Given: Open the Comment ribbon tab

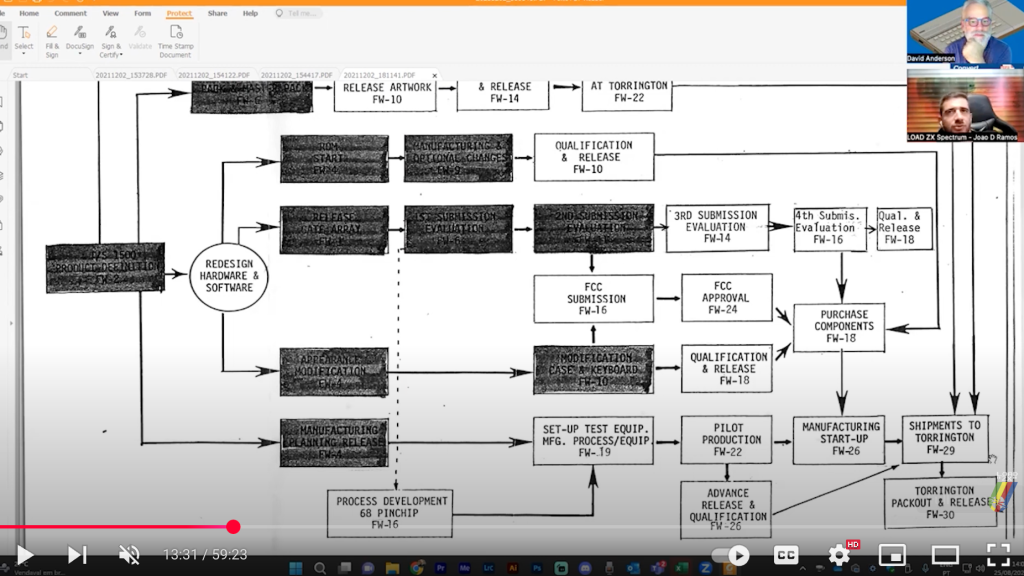Looking at the screenshot, I should (71, 13).
